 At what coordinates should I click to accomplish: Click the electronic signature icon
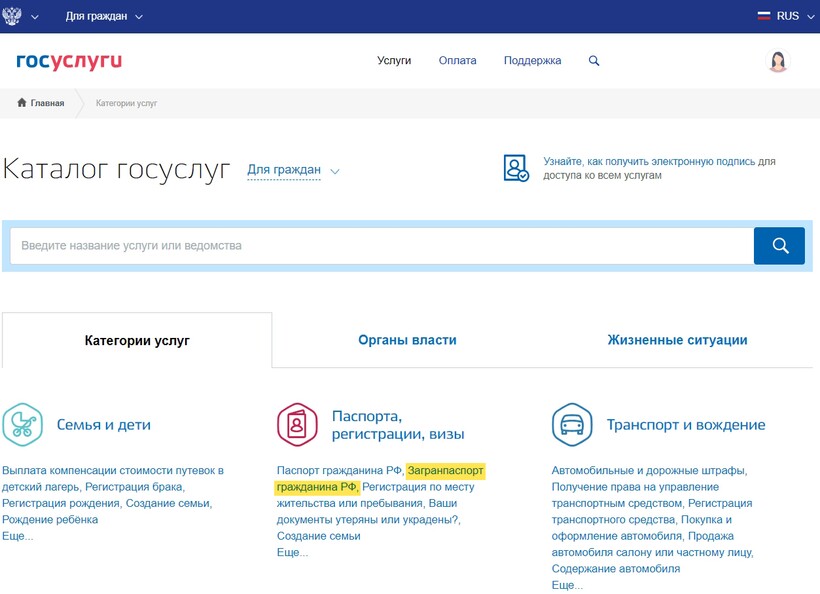click(516, 168)
